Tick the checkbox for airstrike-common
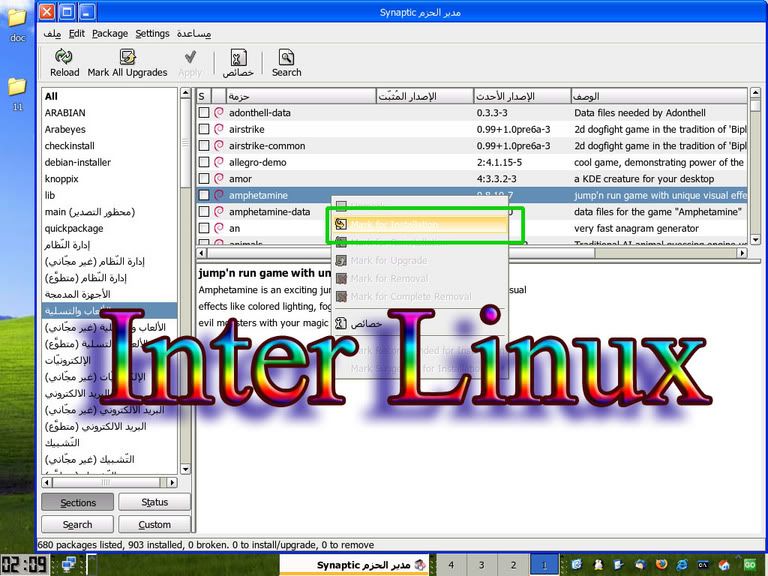 click(204, 145)
